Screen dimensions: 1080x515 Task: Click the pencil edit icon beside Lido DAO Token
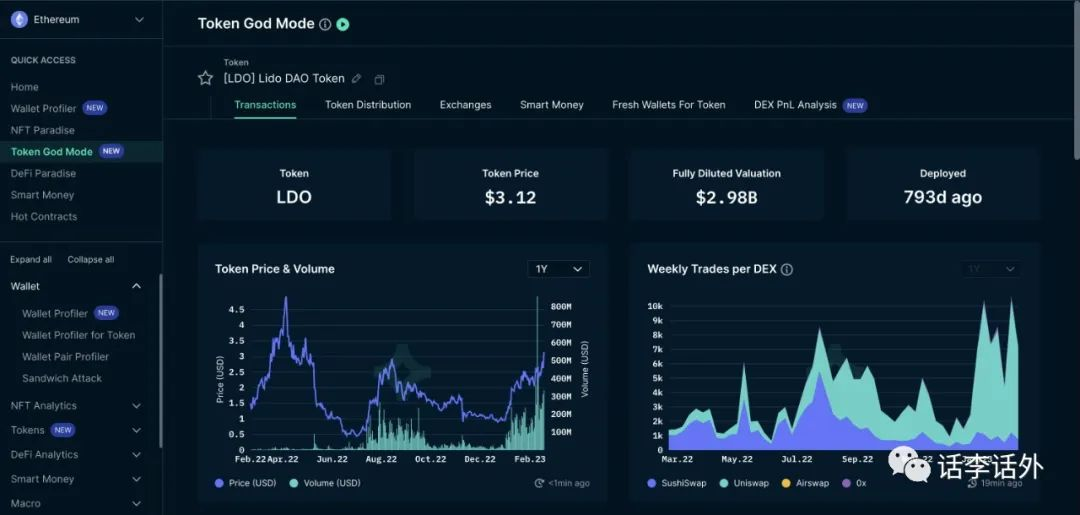click(x=356, y=78)
